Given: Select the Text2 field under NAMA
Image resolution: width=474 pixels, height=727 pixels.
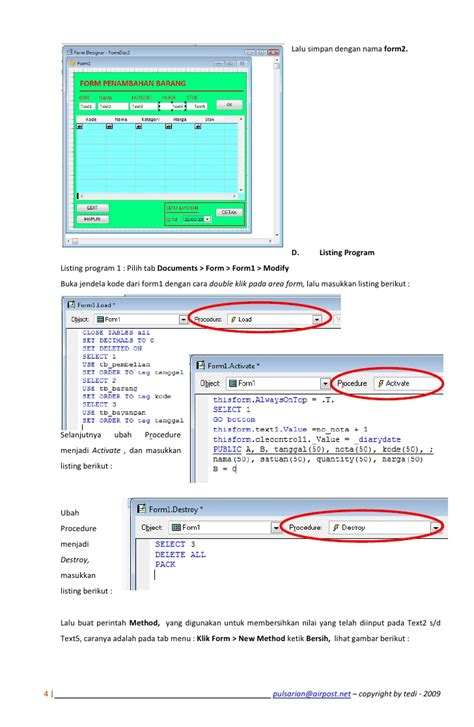Looking at the screenshot, I should (x=113, y=107).
